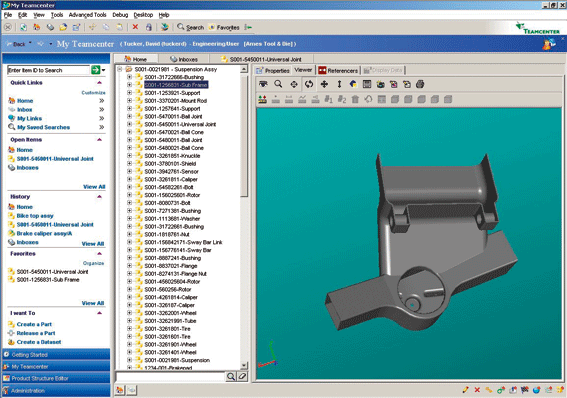
Task: Click the user profile icon at top right
Action: pyautogui.click(x=549, y=44)
